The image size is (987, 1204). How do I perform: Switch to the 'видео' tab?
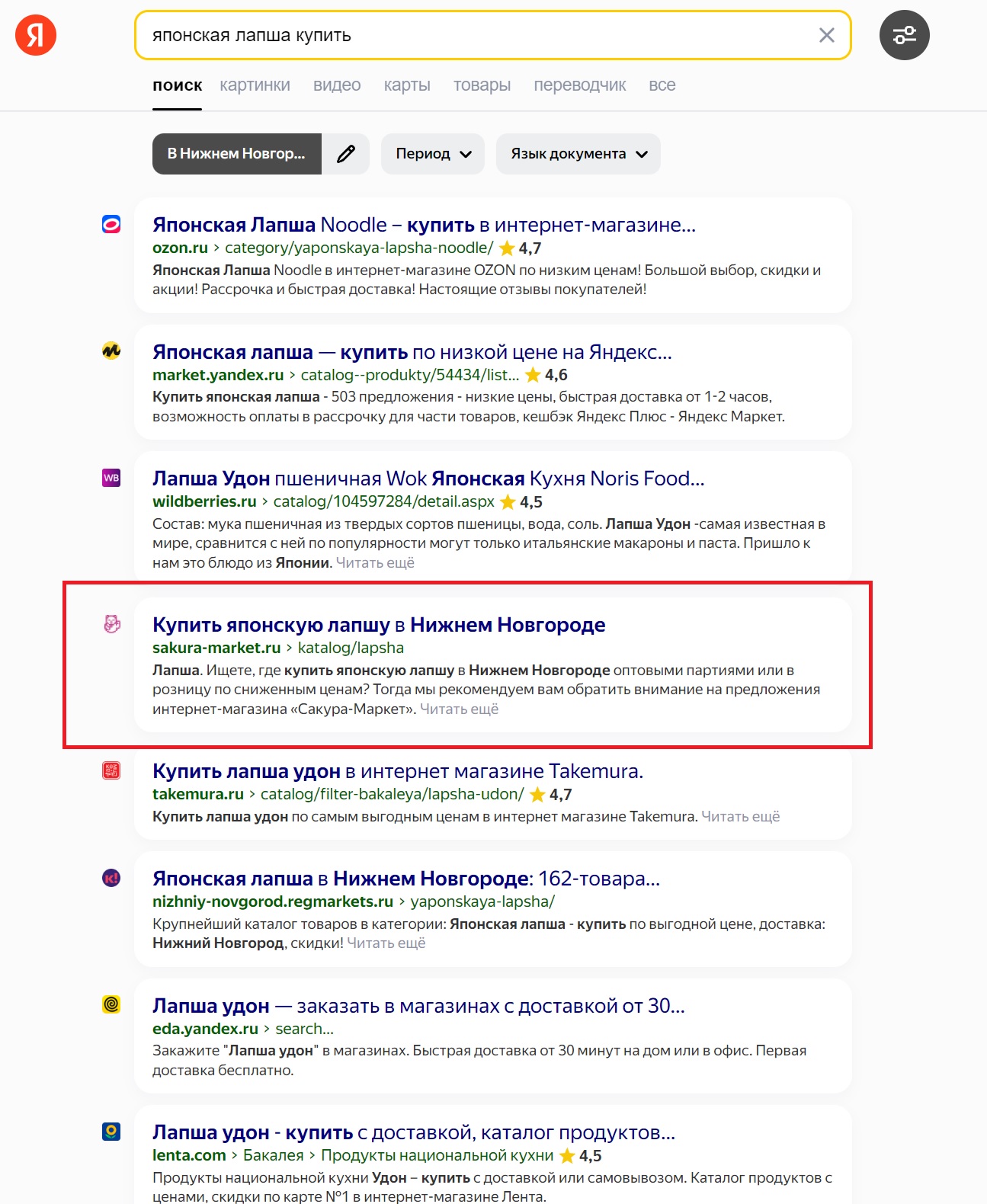click(337, 85)
